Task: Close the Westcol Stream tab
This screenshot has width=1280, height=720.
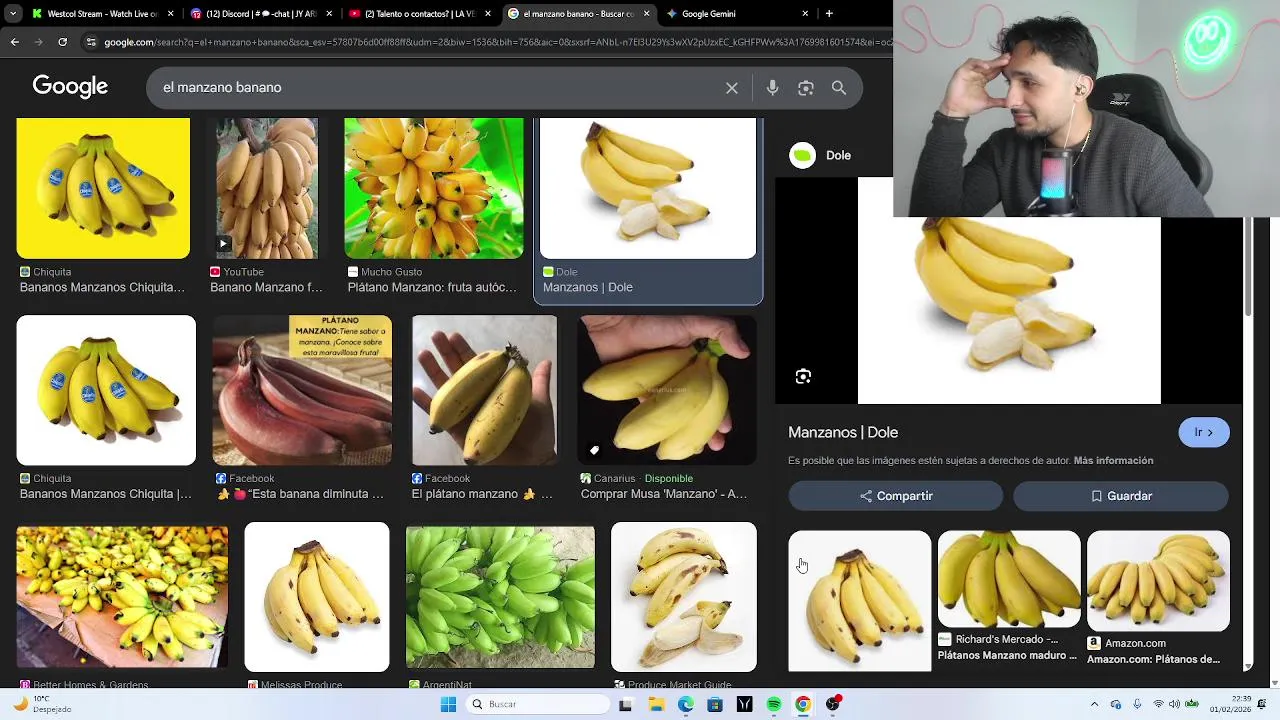Action: 171,14
